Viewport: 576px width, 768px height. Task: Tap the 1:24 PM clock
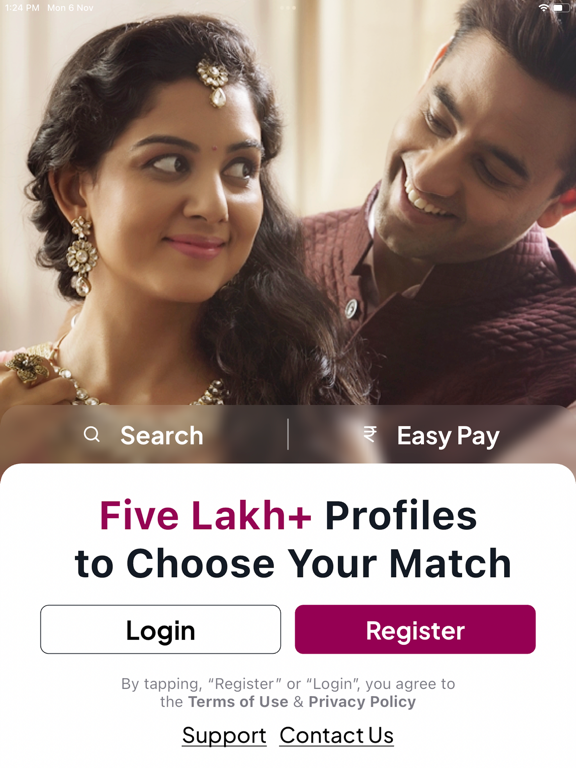pos(22,8)
